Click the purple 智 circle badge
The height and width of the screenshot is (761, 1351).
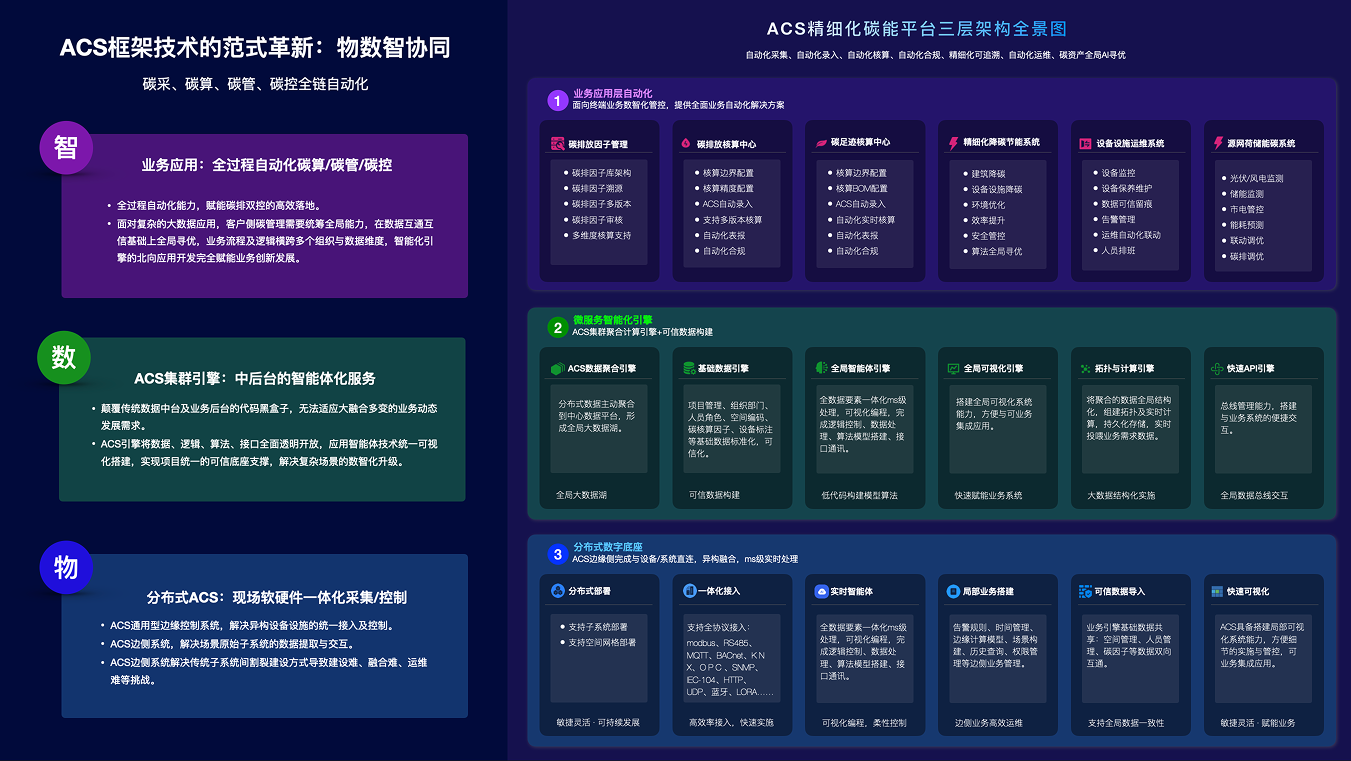66,148
